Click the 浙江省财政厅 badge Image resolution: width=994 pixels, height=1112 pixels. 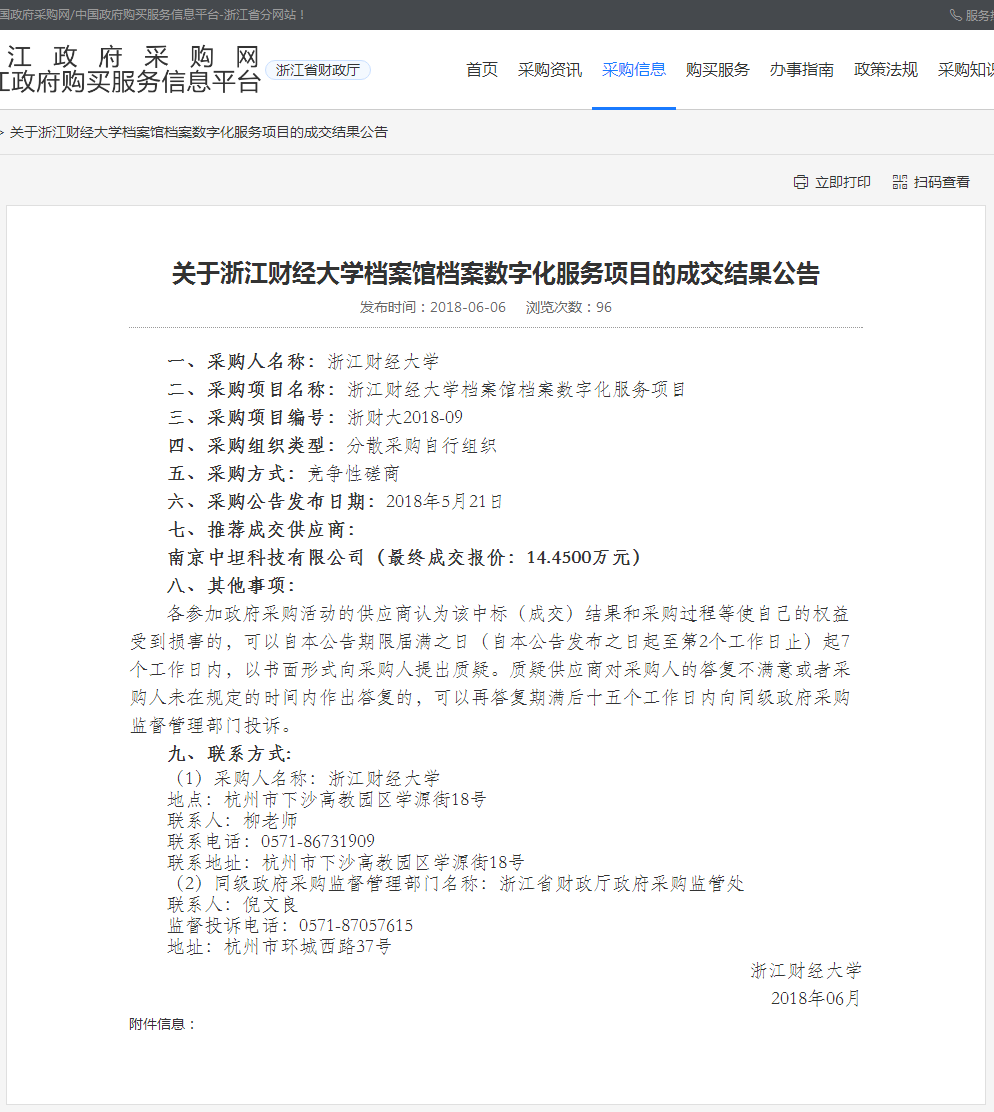[317, 70]
